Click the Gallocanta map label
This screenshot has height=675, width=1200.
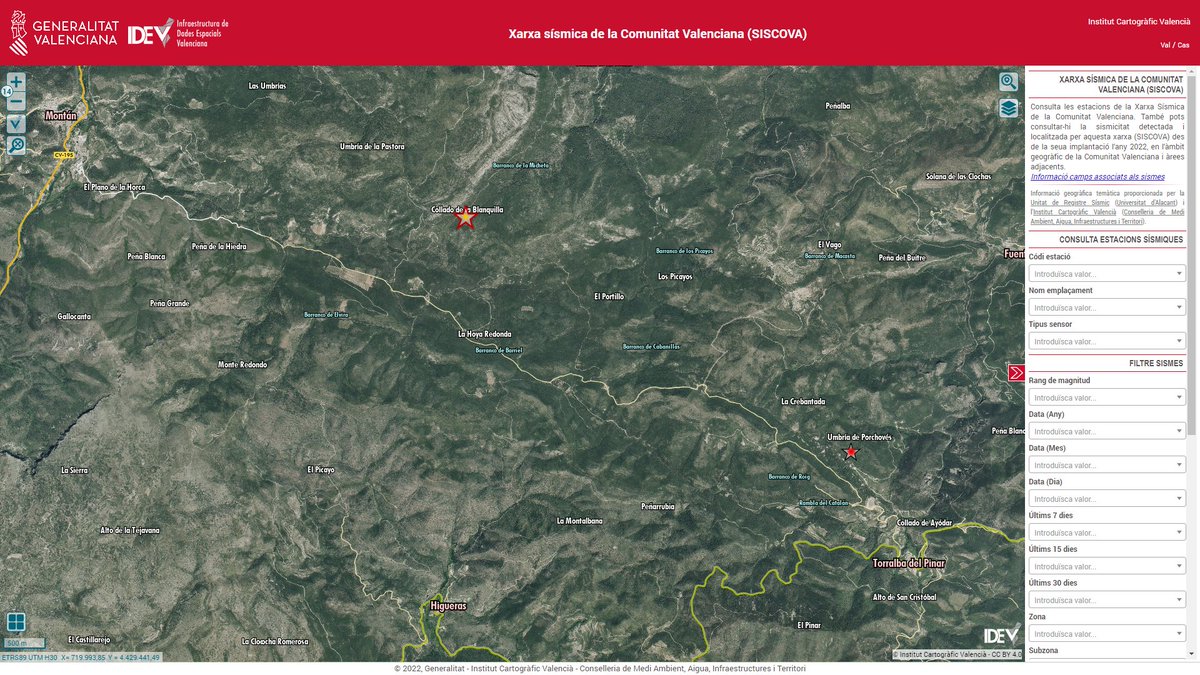click(74, 316)
